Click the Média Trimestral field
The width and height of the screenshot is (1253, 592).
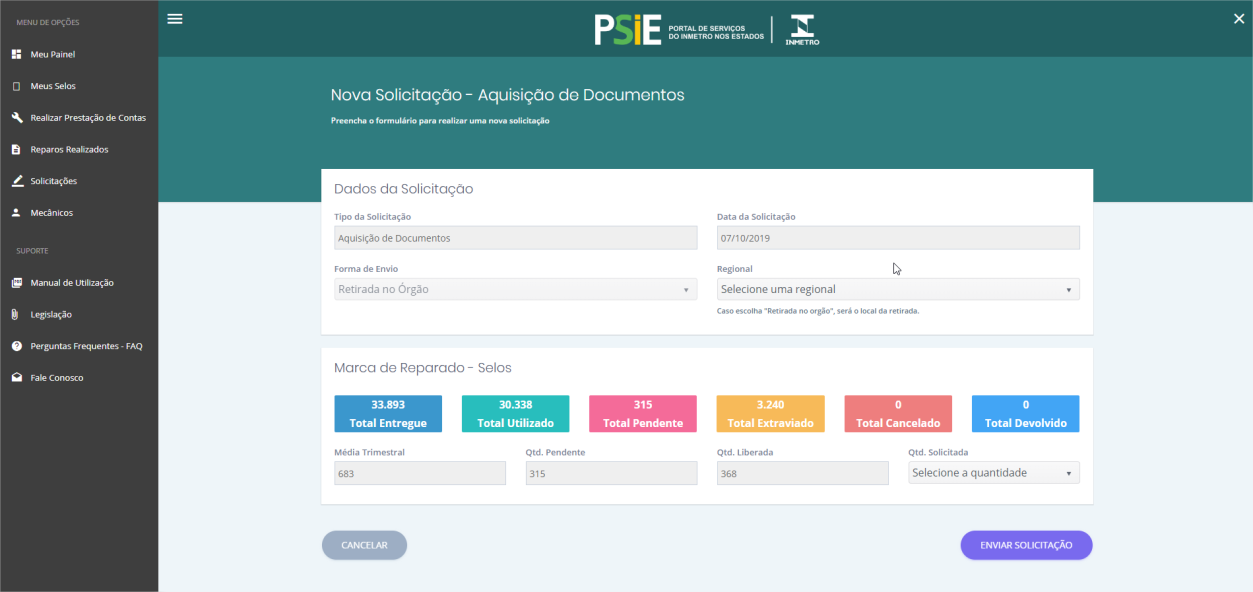[420, 473]
